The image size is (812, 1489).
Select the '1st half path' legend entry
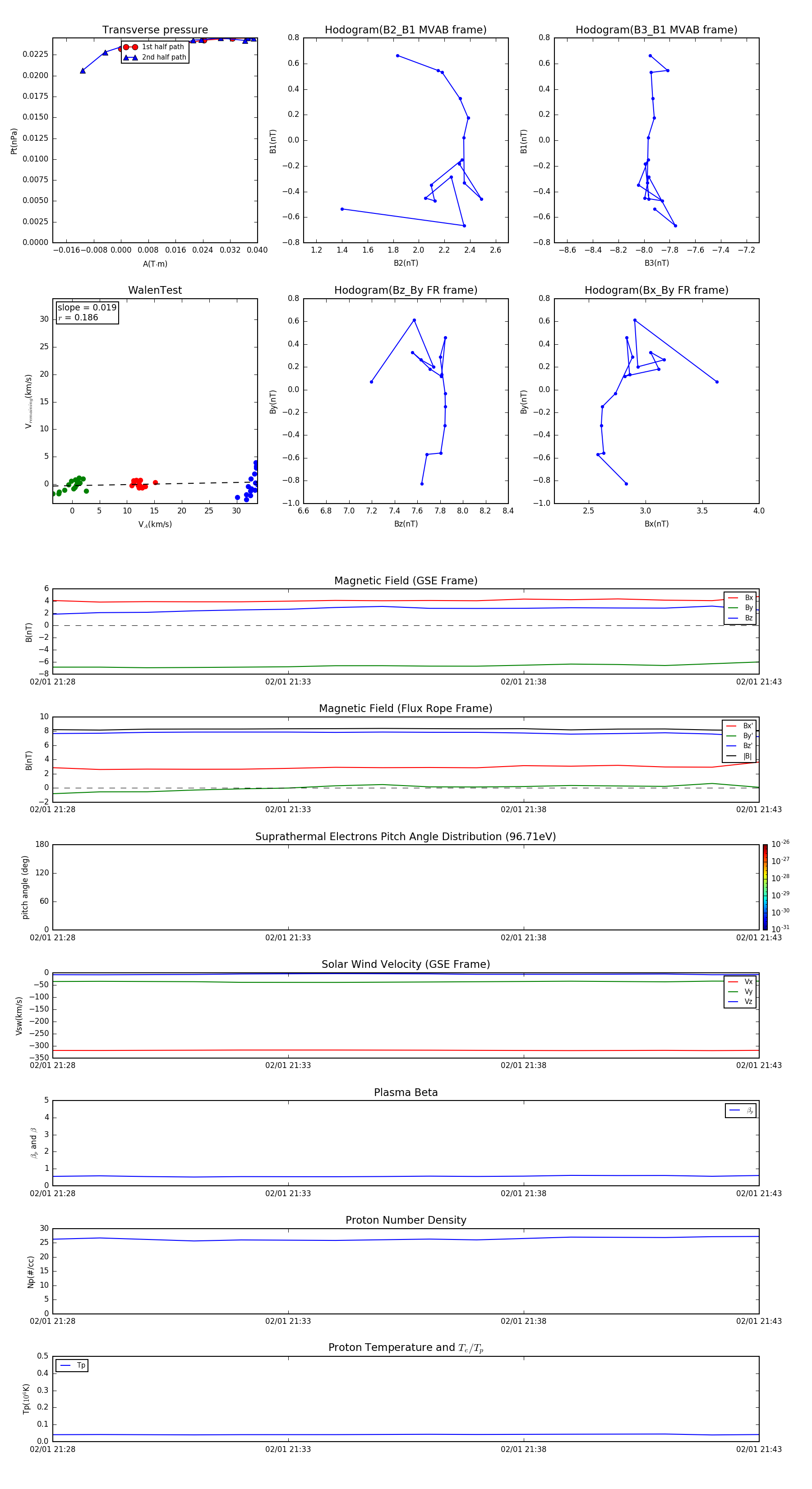(x=154, y=47)
